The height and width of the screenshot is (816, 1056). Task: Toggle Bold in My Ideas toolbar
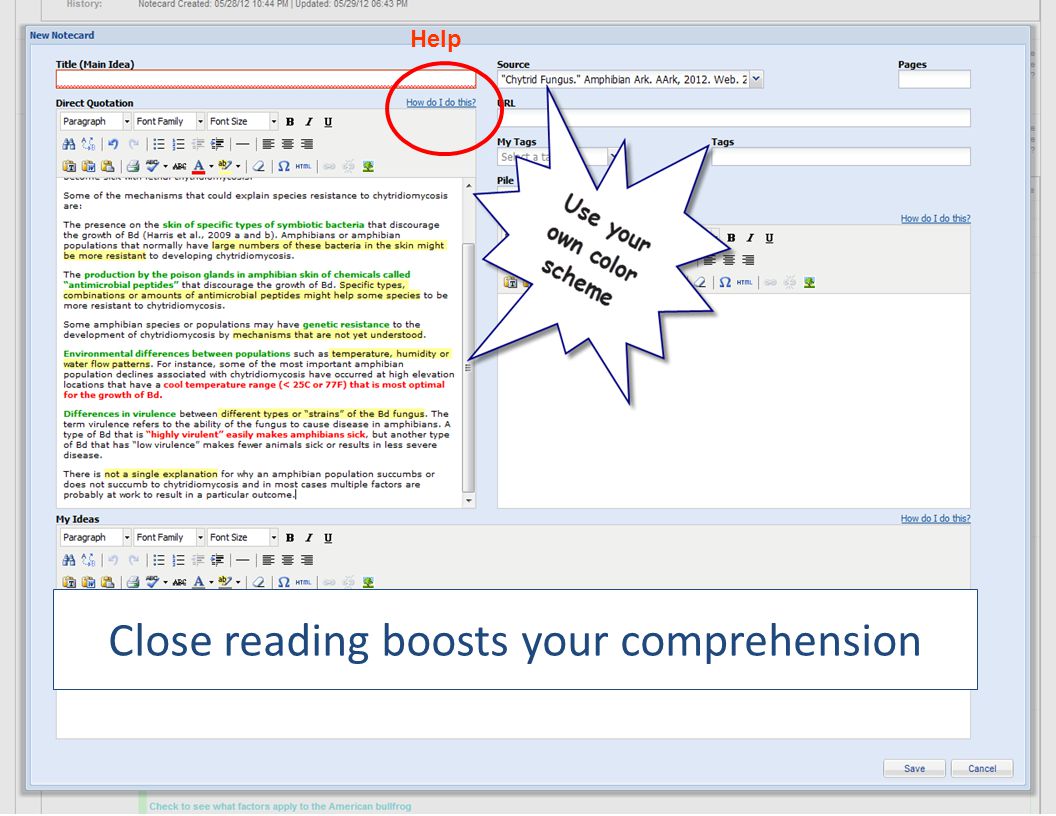pyautogui.click(x=290, y=538)
